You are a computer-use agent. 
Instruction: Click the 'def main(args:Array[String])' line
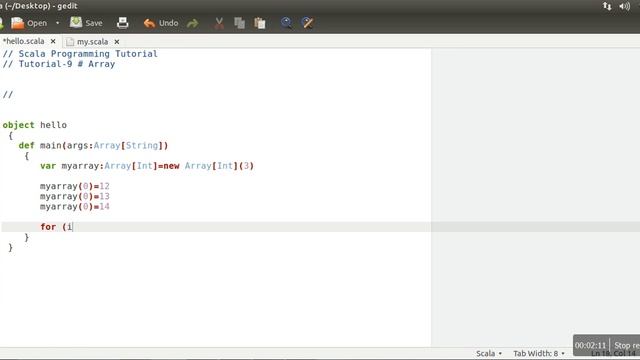point(93,145)
